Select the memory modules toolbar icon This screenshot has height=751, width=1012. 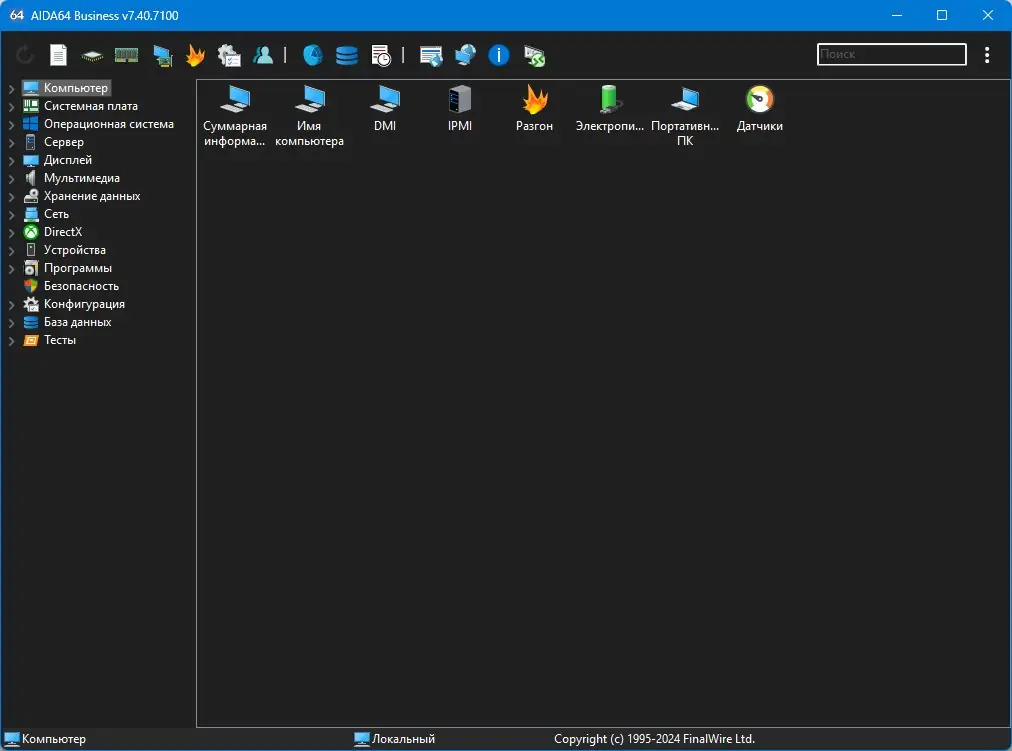pyautogui.click(x=125, y=55)
